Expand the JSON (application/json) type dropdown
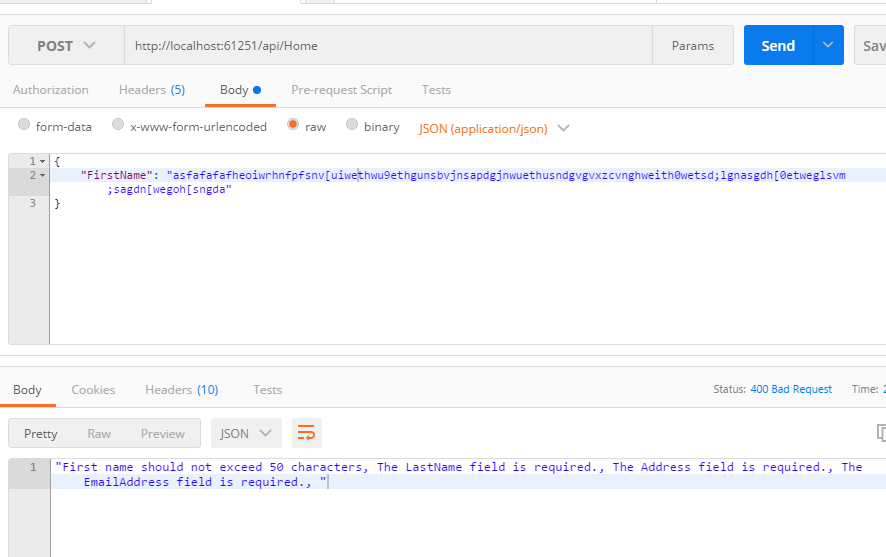Viewport: 886px width, 557px height. pyautogui.click(x=563, y=128)
